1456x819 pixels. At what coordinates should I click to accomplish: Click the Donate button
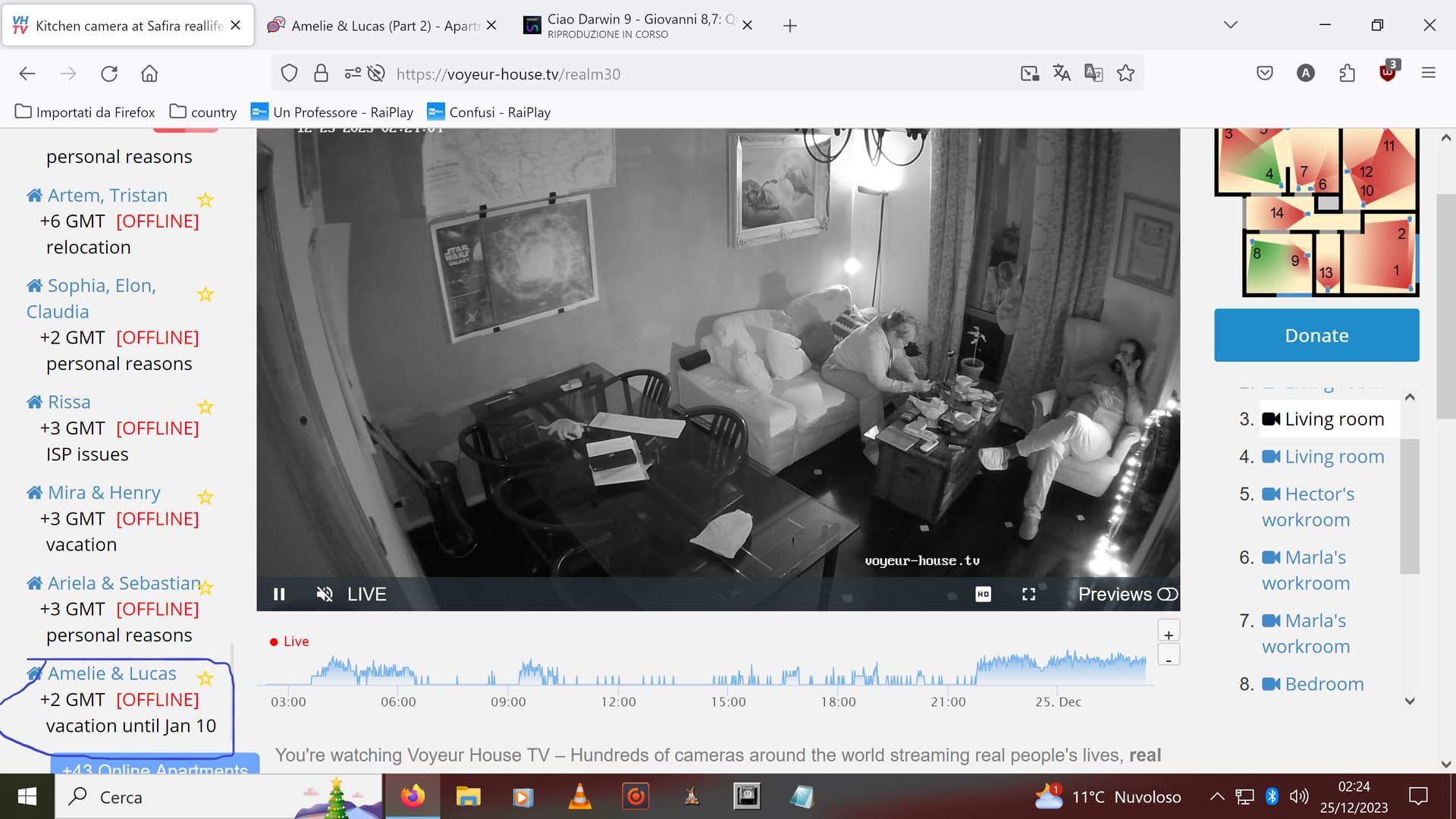[x=1316, y=335]
